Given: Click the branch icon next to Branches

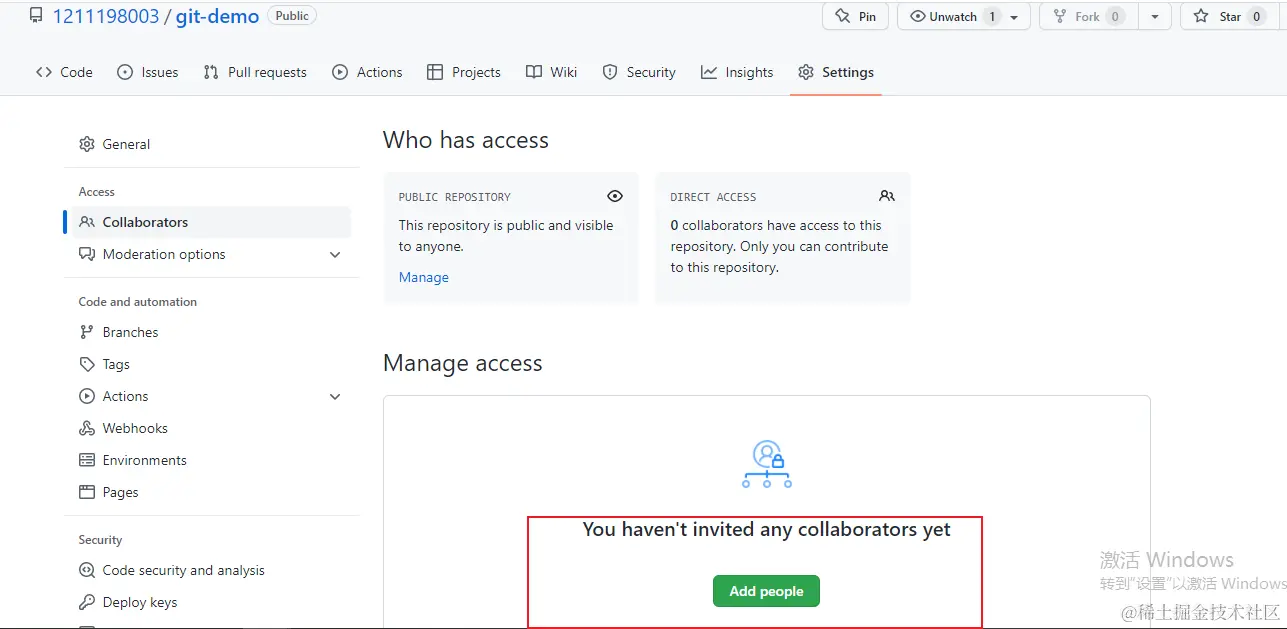Looking at the screenshot, I should [x=87, y=332].
